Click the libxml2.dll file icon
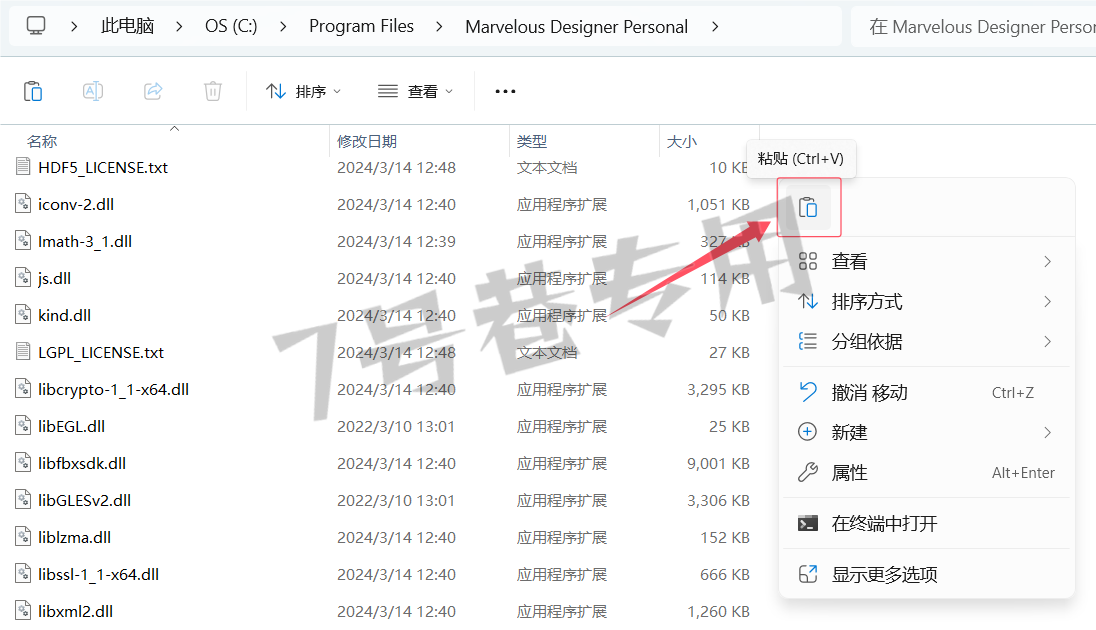Screen dimensions: 1096x630 [x=23, y=611]
